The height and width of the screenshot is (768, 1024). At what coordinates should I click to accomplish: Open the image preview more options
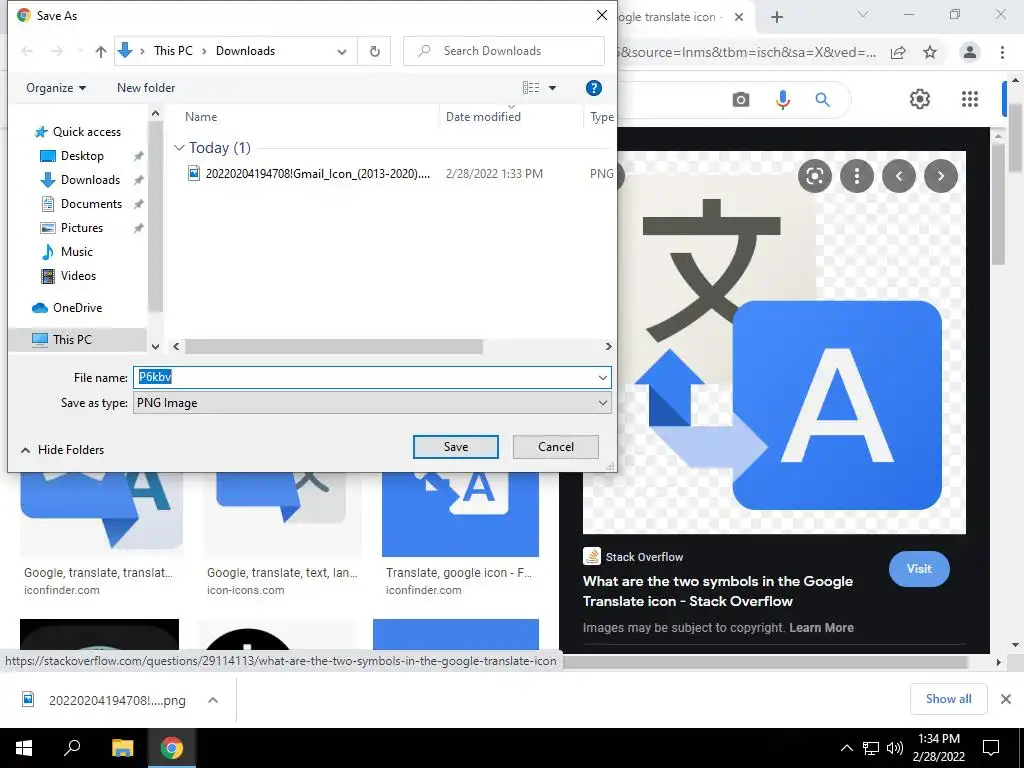(x=857, y=176)
